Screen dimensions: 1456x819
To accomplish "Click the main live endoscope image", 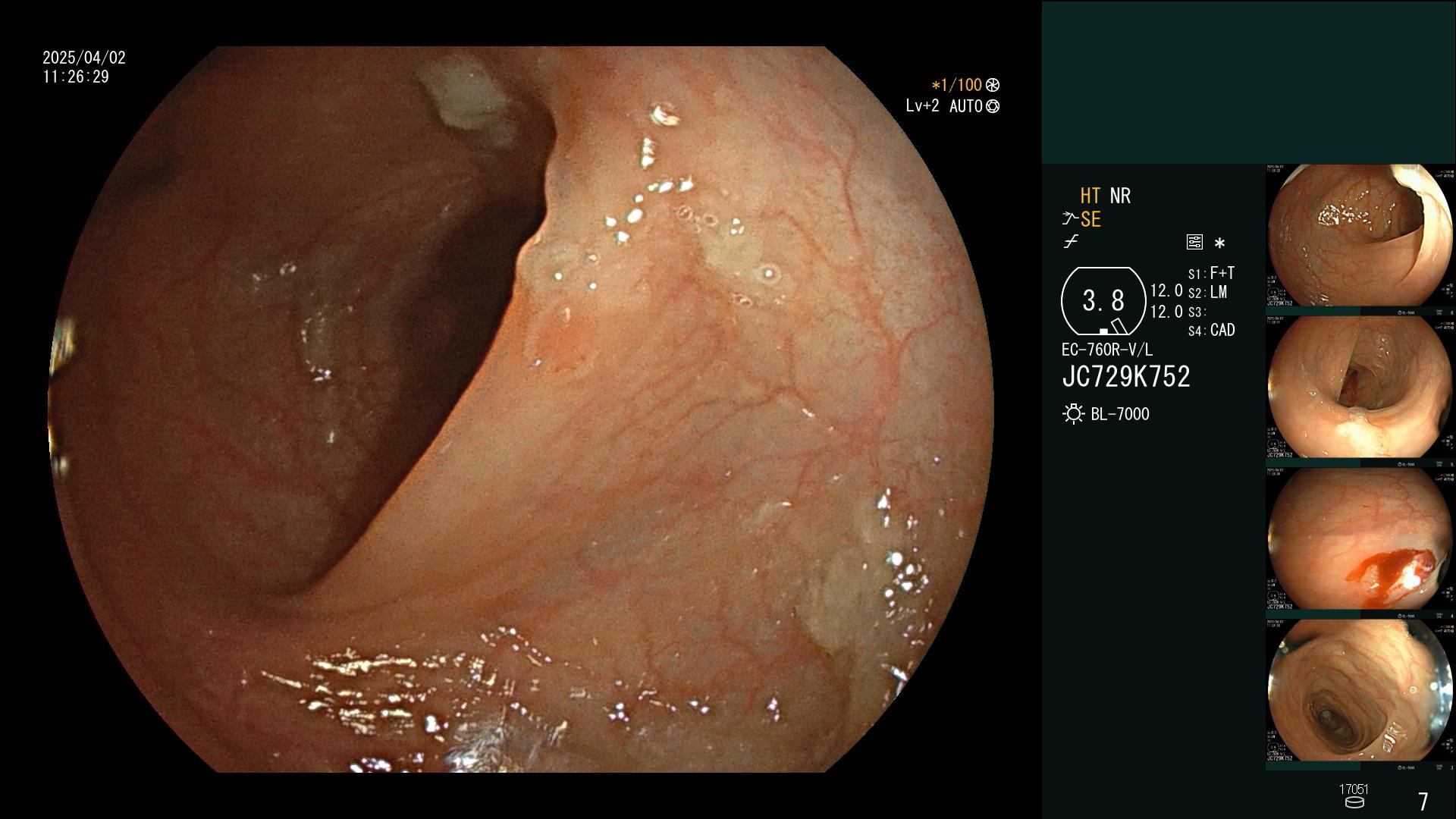I will [522, 409].
